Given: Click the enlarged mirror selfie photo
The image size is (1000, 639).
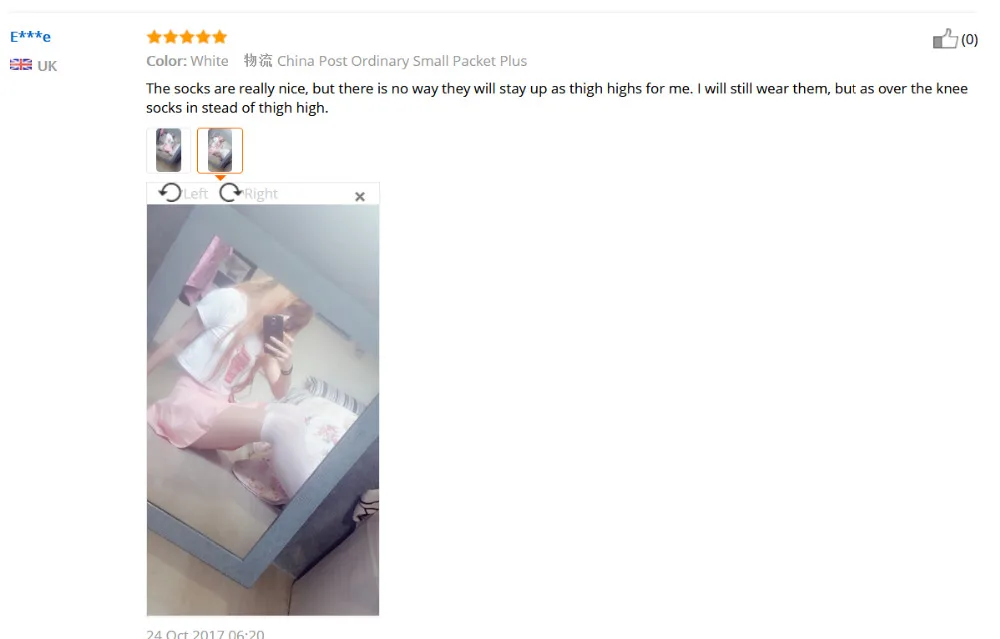Looking at the screenshot, I should [263, 410].
